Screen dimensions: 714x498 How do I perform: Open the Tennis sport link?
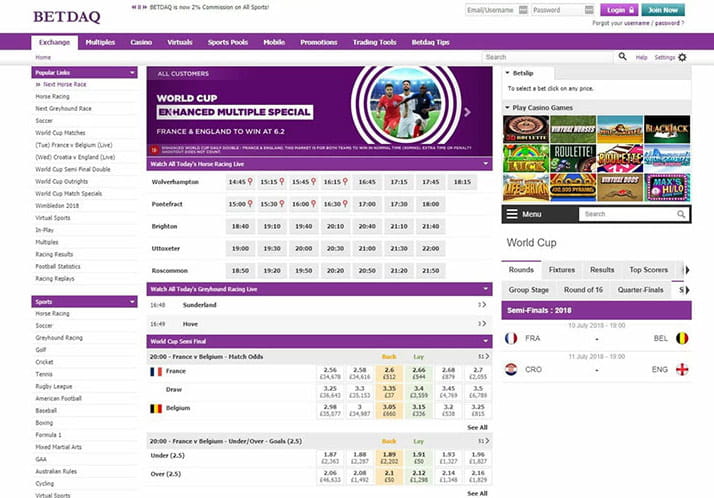coord(44,374)
